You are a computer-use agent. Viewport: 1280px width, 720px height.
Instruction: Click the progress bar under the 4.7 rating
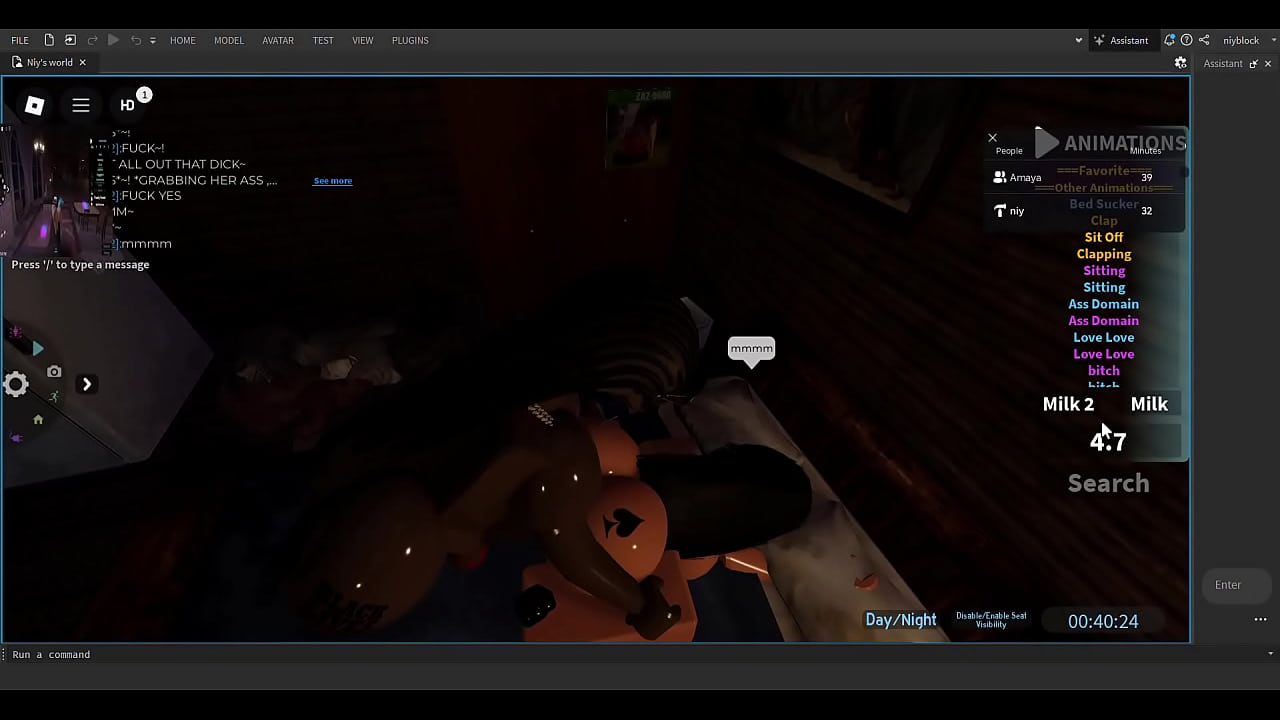(1108, 460)
